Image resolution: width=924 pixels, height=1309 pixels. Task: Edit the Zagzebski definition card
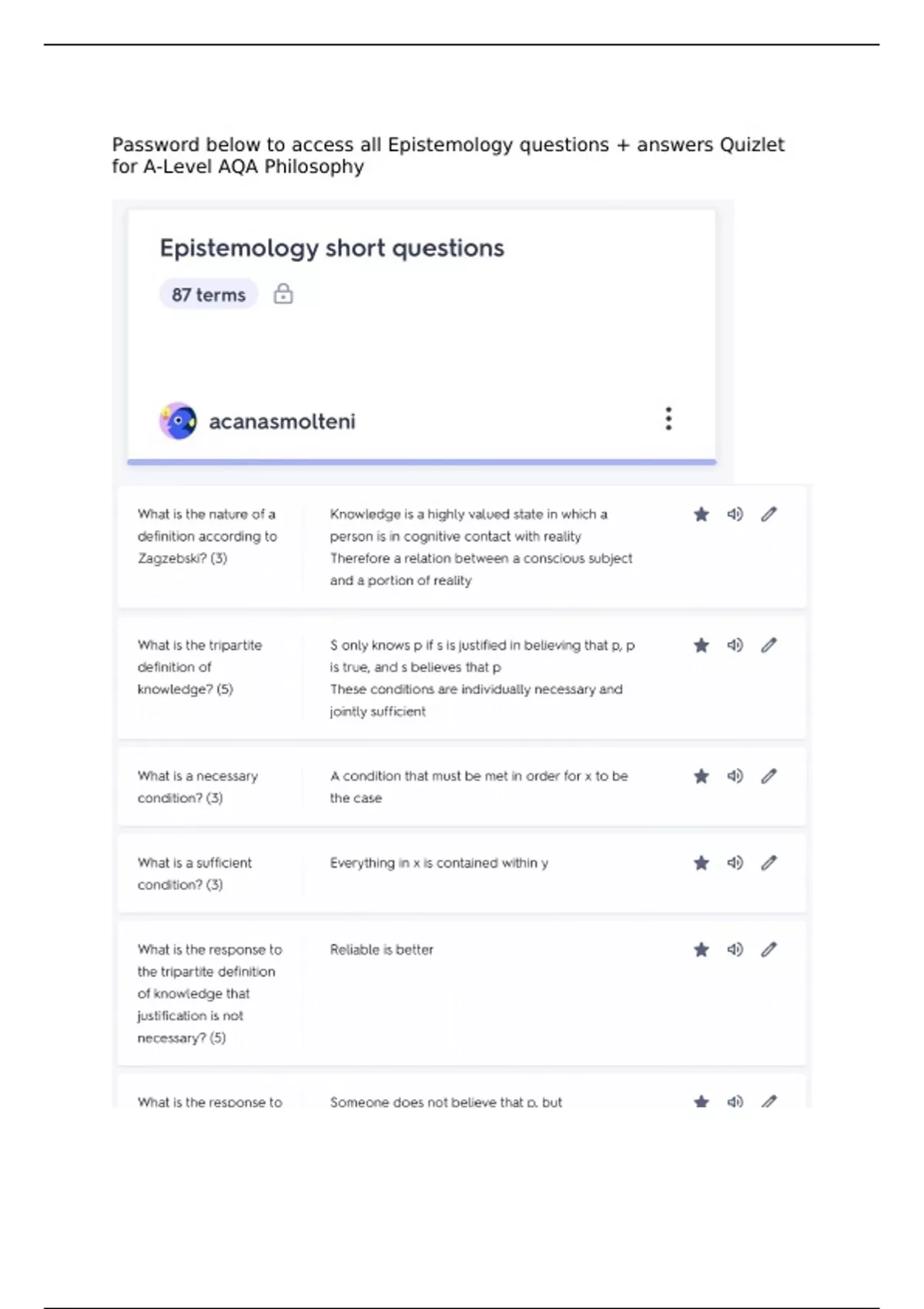tap(769, 514)
